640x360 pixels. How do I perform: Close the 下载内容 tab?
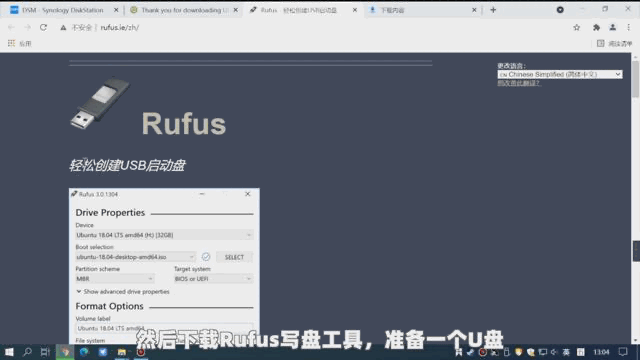(474, 10)
